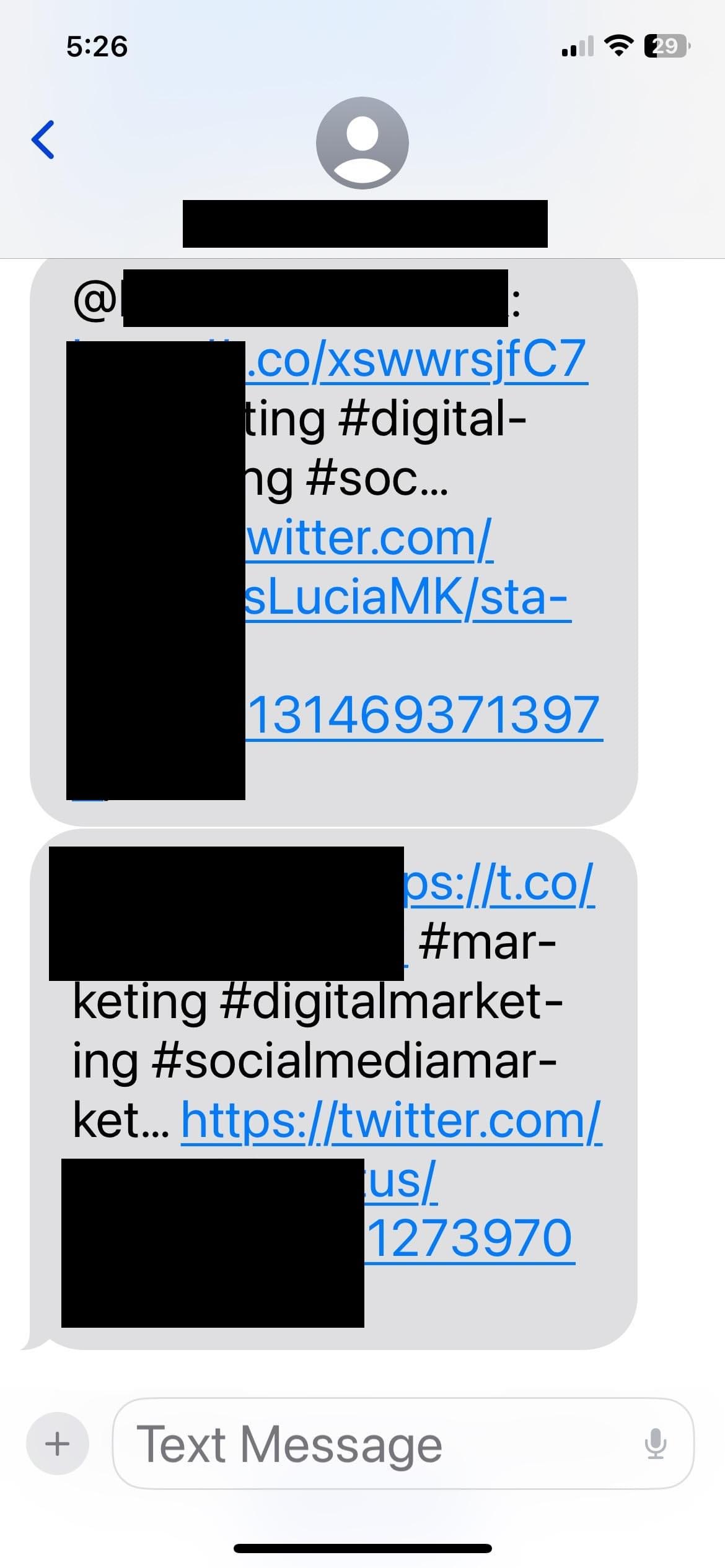Image resolution: width=725 pixels, height=1568 pixels.
Task: Open the .co/xswwrsjfC7 link
Action: [416, 360]
